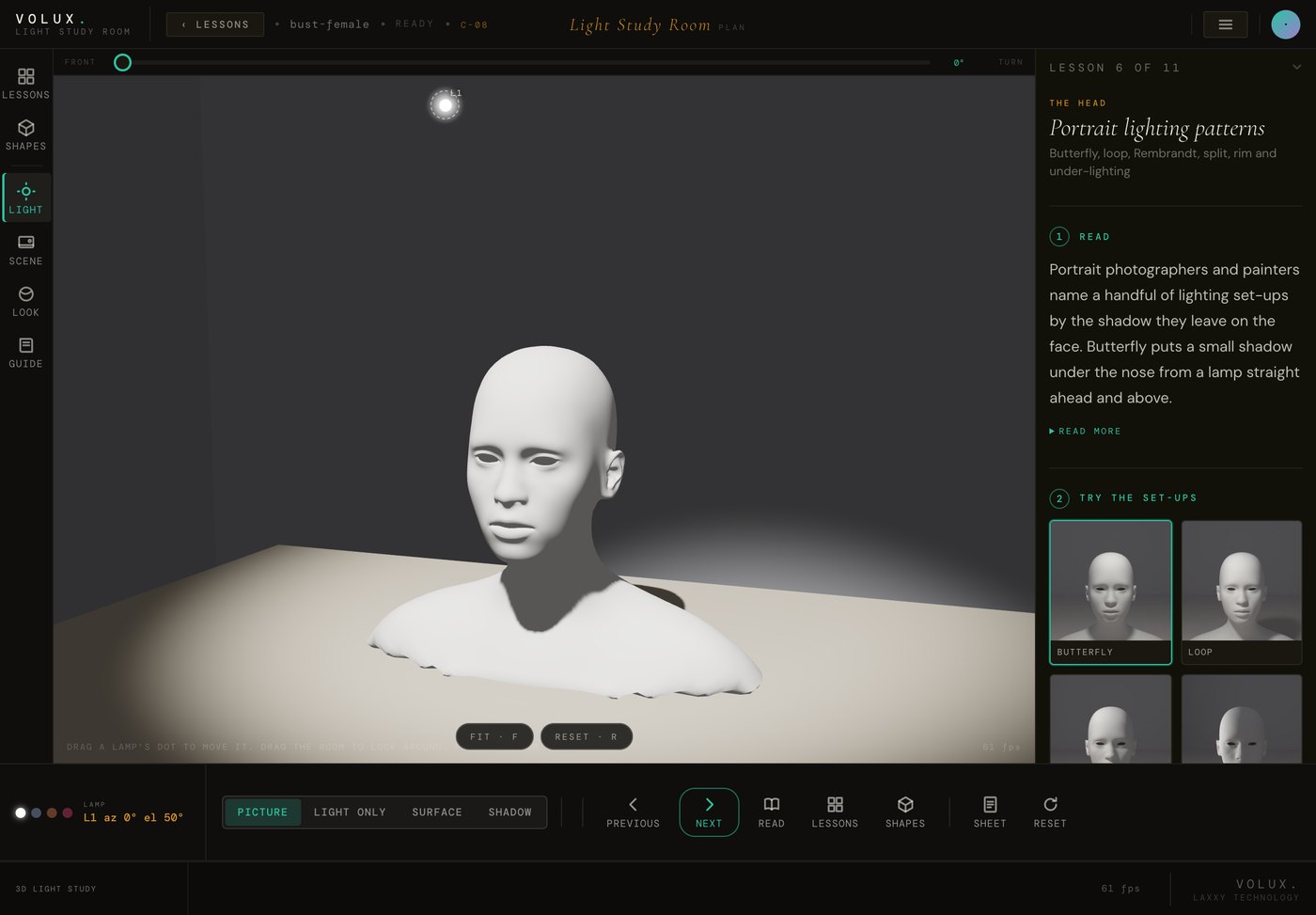Open Shapes panel in left sidebar
1316x915 pixels.
tap(26, 134)
